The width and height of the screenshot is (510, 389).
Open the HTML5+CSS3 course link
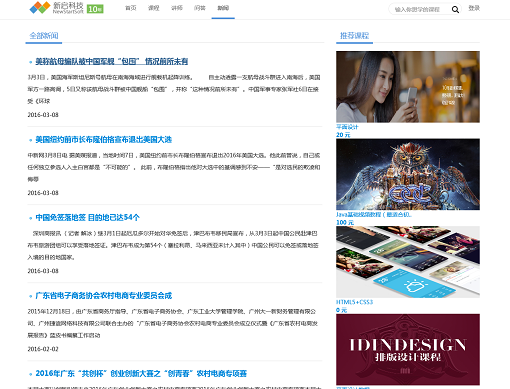(x=354, y=302)
